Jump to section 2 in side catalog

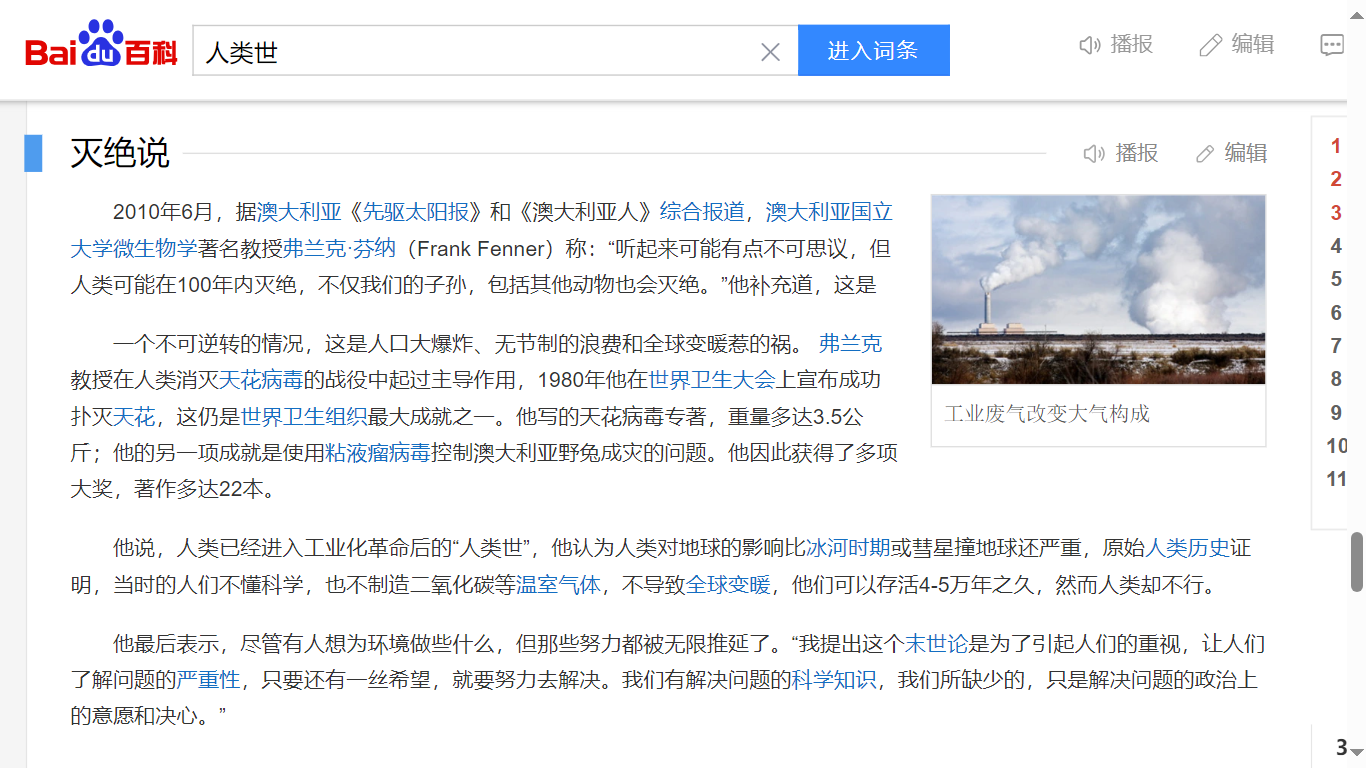click(1336, 180)
